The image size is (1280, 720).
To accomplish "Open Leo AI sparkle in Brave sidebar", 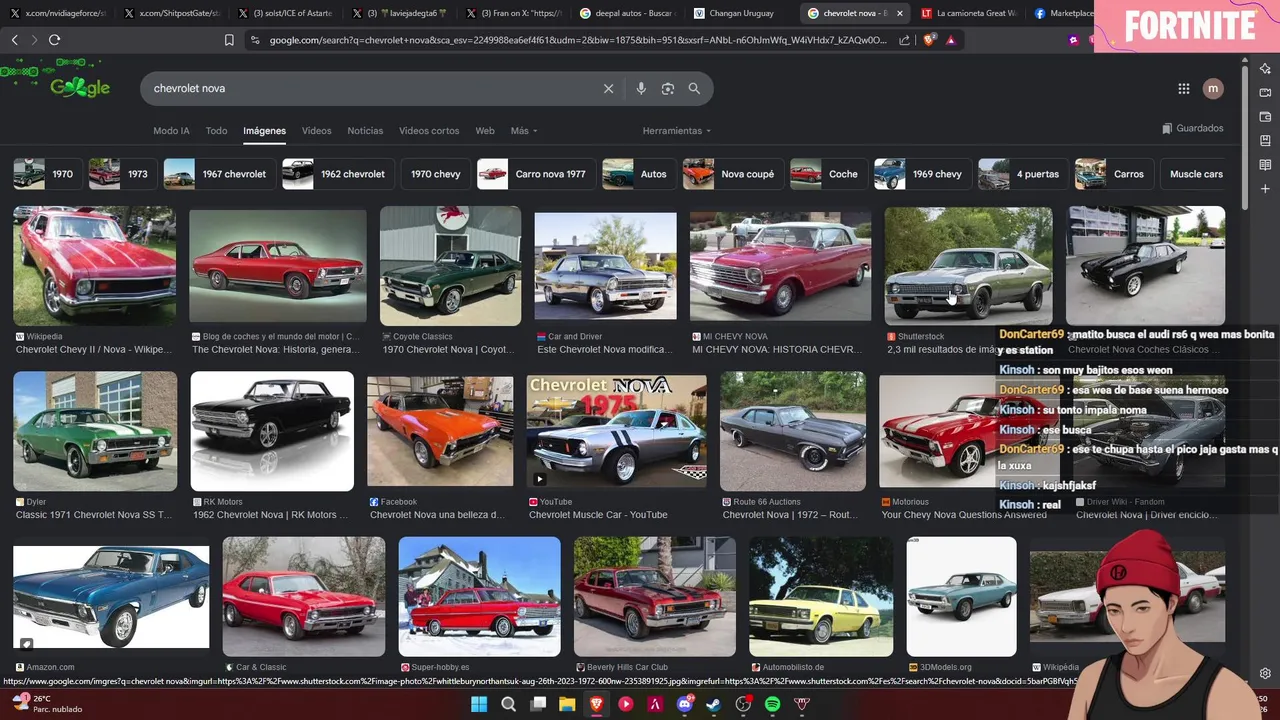I will point(1265,68).
